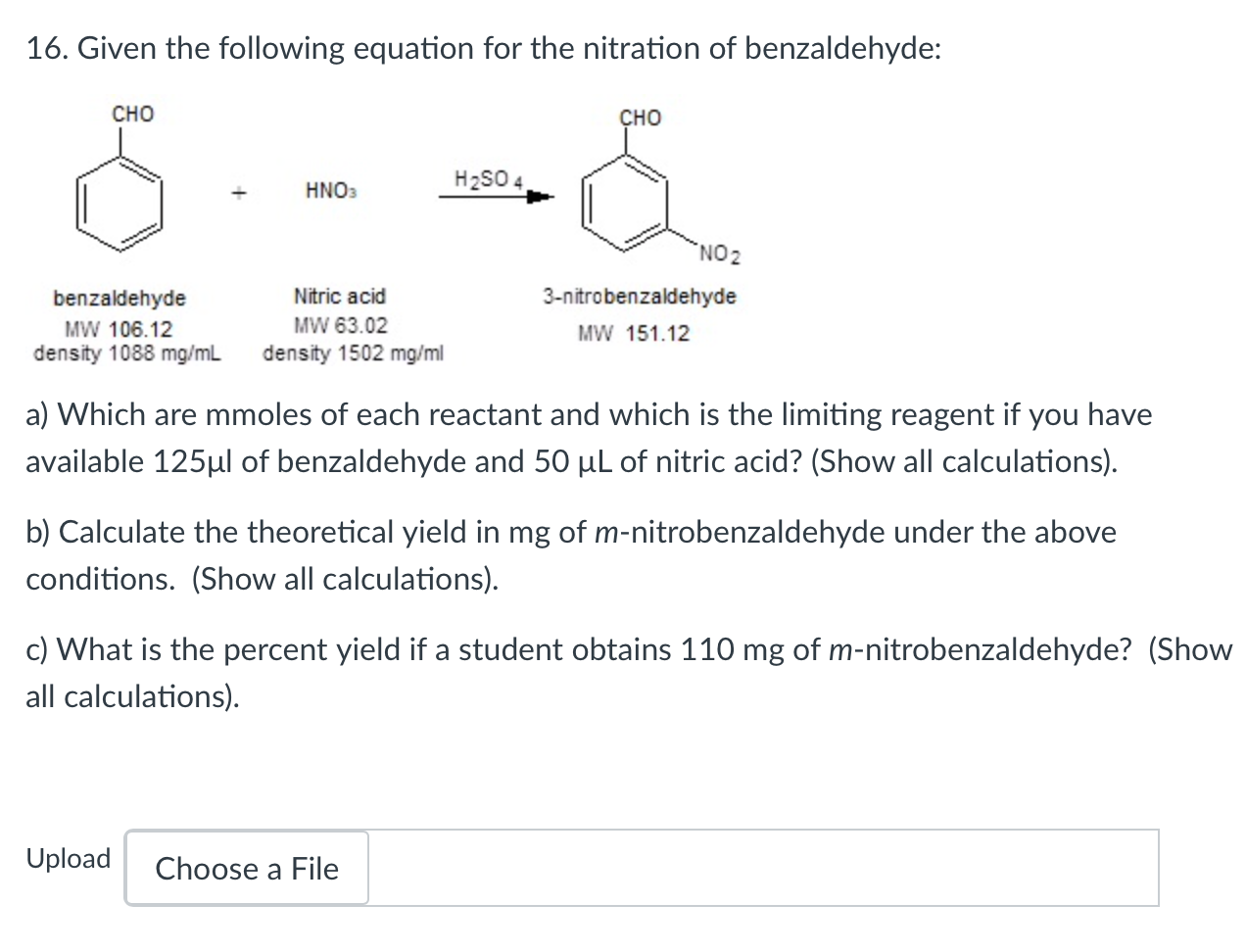
Task: Click the plus sign between reactants
Action: [x=238, y=192]
